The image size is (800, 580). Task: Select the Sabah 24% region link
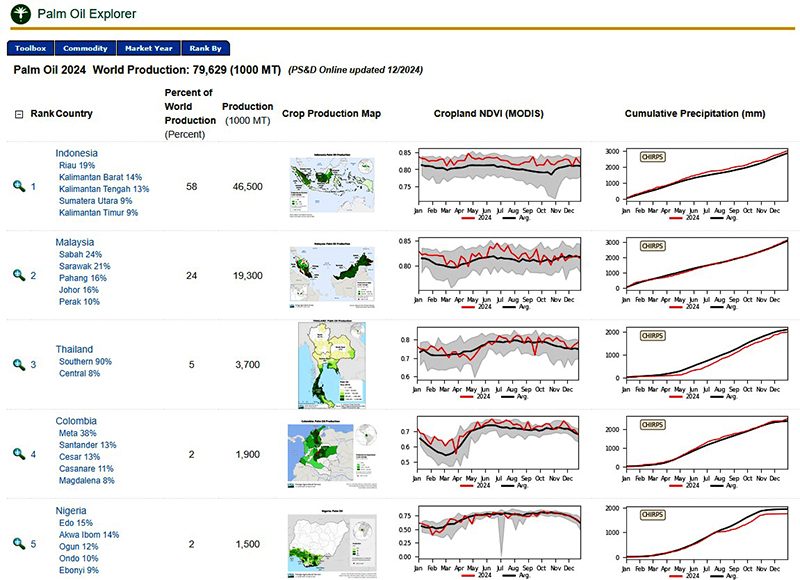click(80, 255)
